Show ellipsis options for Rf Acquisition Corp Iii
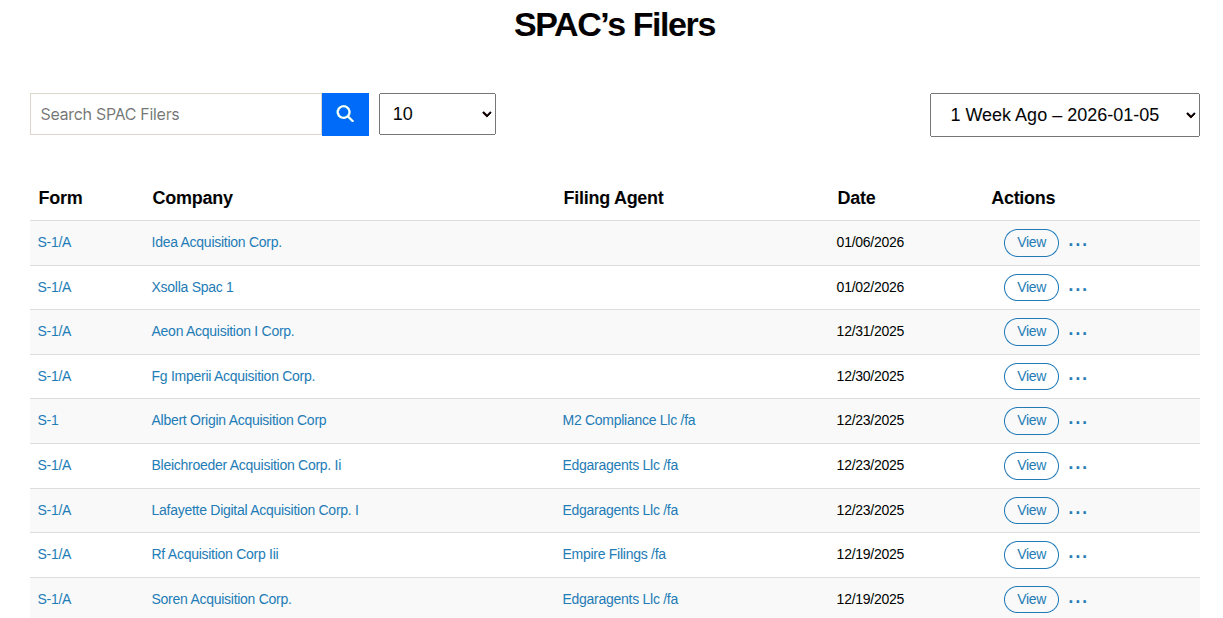 [x=1077, y=556]
